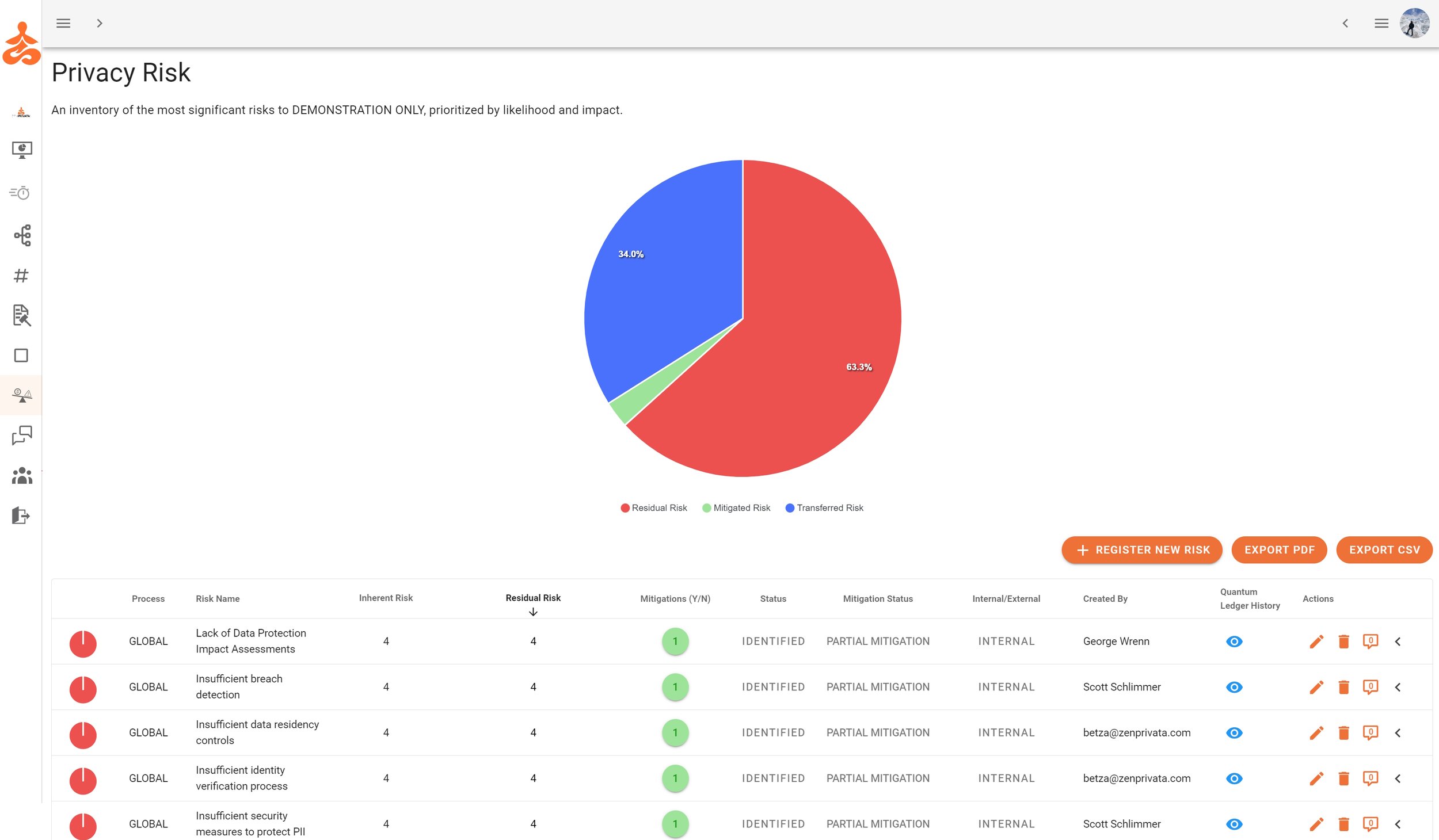Open the chat messages sidebar icon

(x=22, y=436)
